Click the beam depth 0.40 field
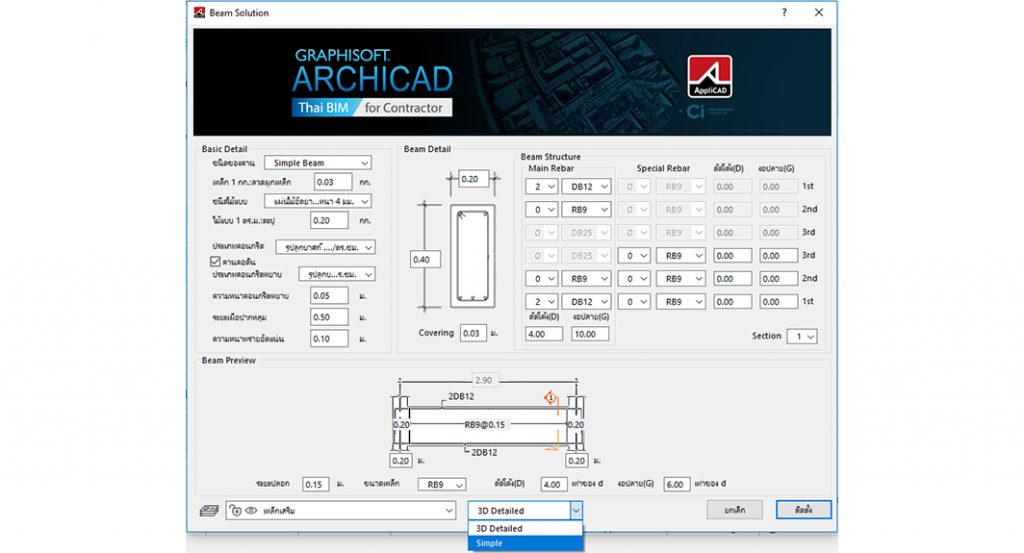This screenshot has height=553, width=1024. [x=425, y=259]
